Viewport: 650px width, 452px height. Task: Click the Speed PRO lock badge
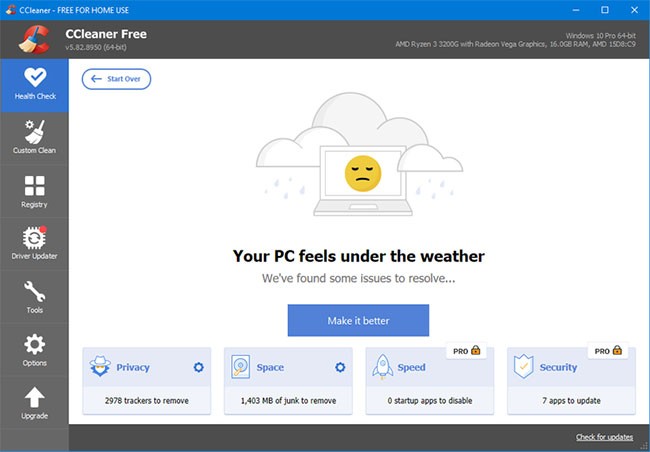tap(468, 352)
